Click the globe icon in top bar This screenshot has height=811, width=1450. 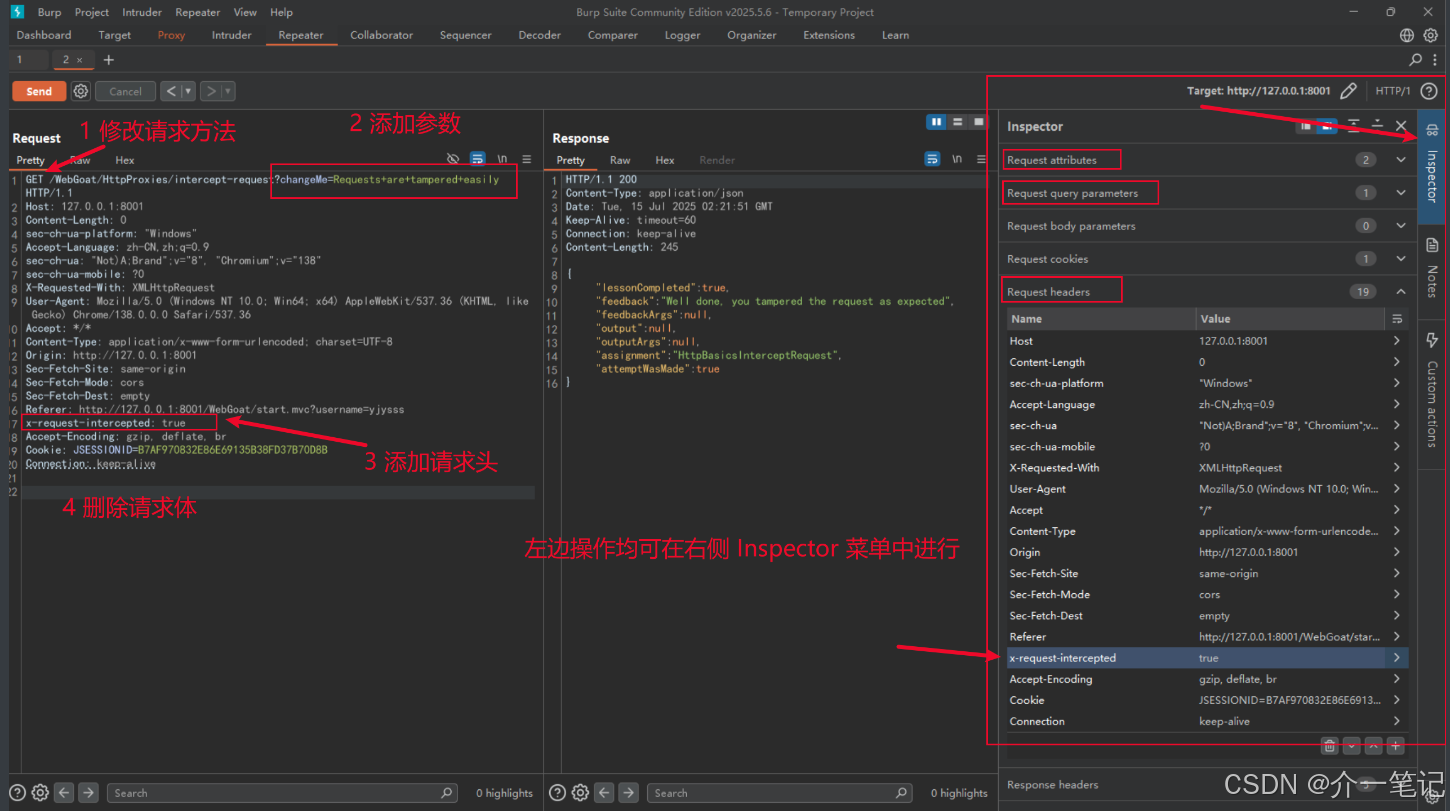click(x=1407, y=35)
